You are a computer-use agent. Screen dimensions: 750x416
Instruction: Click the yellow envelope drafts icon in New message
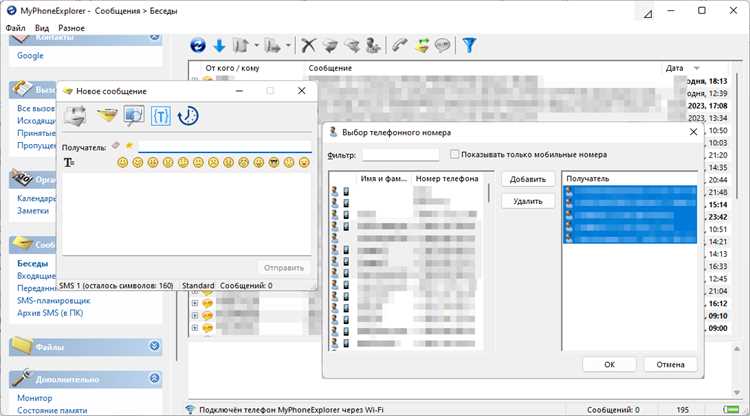coord(107,115)
